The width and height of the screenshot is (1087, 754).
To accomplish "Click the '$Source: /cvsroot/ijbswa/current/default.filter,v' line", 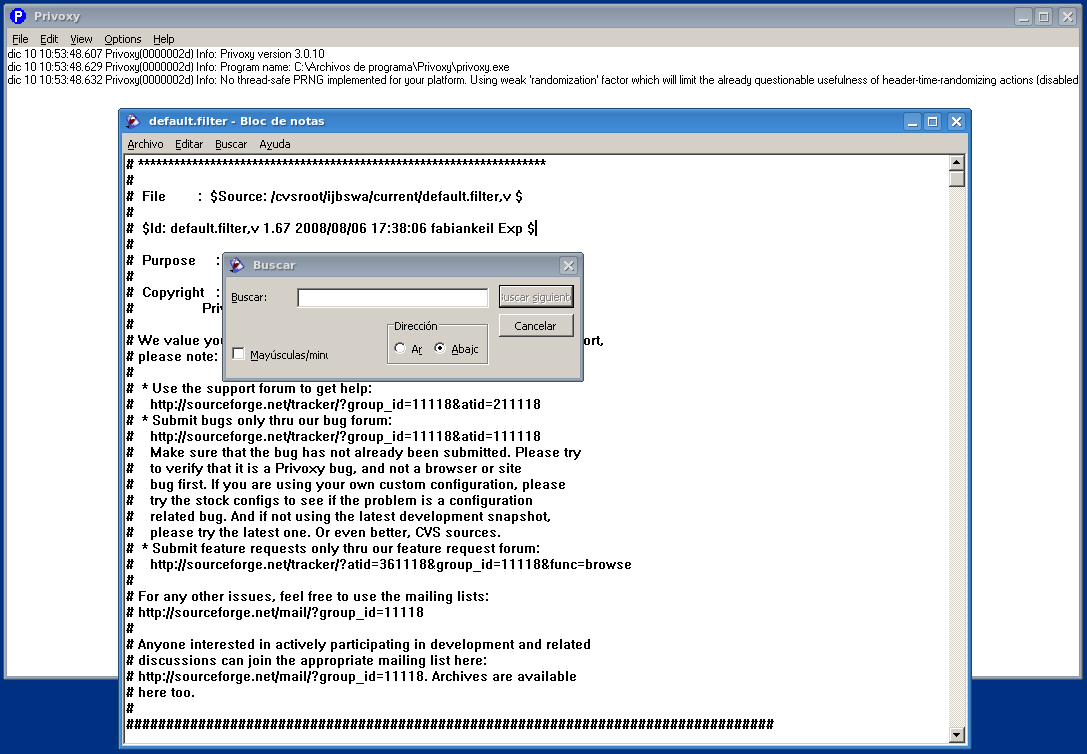I will [324, 197].
